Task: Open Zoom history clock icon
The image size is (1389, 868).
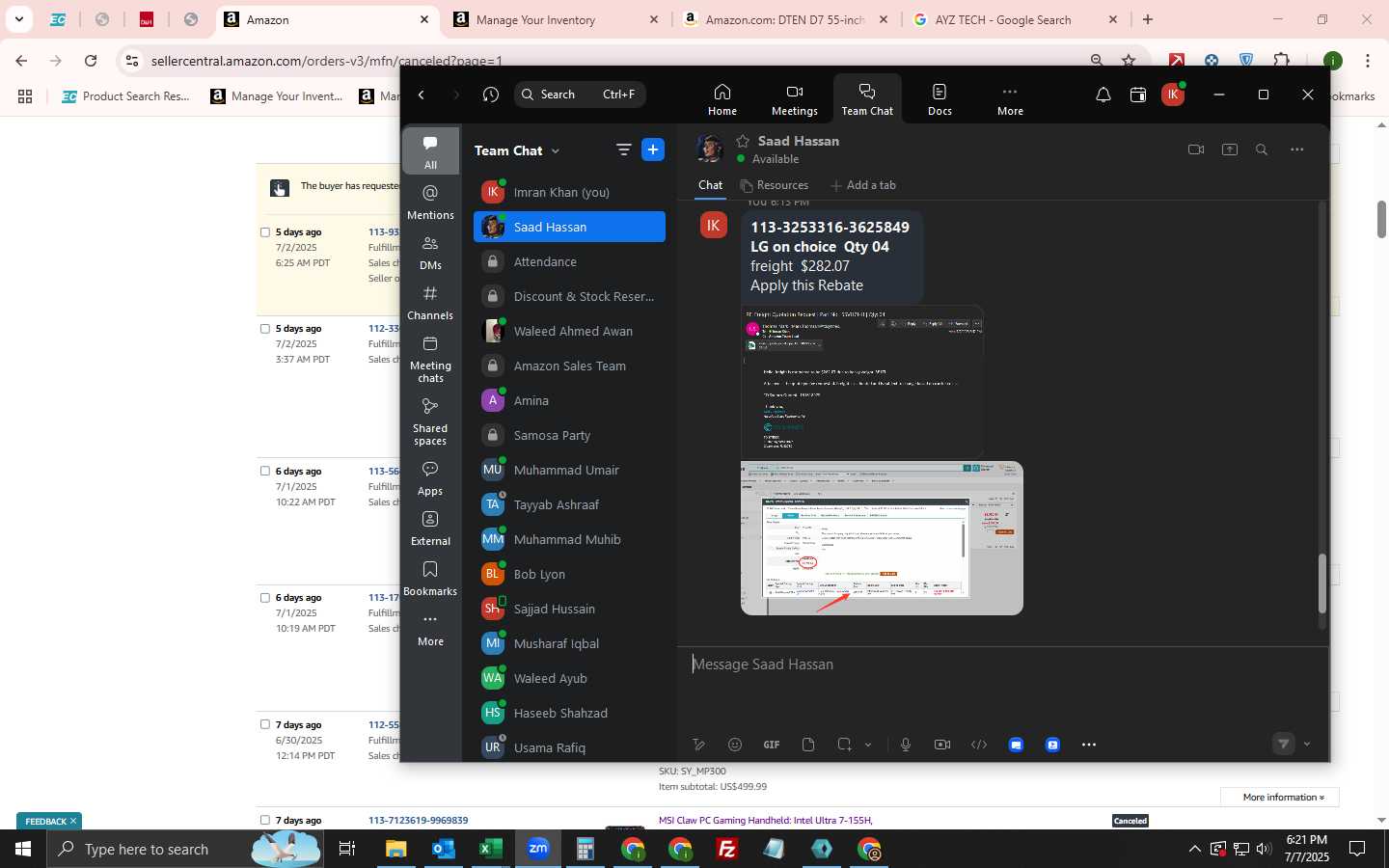Action: [x=491, y=95]
